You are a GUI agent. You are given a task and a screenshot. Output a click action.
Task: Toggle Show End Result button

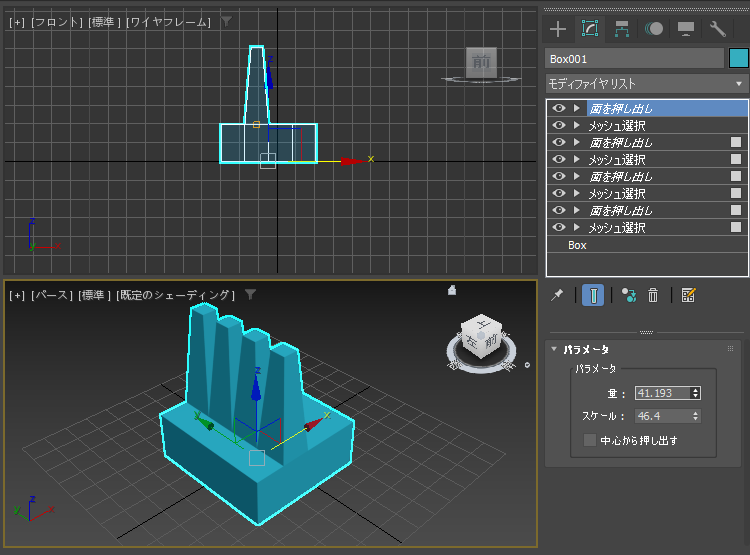click(x=593, y=295)
